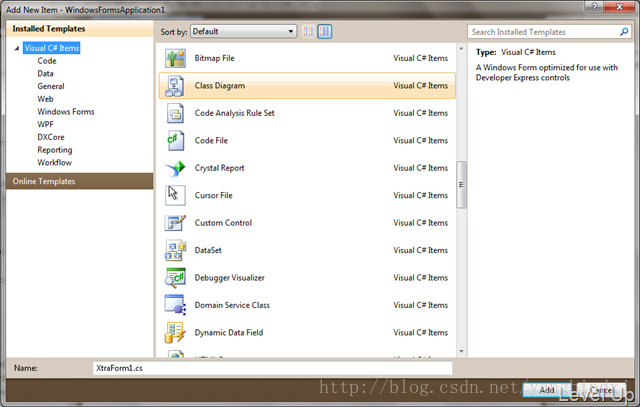Open the Reporting category
Viewport: 640px width, 407px height.
point(55,150)
